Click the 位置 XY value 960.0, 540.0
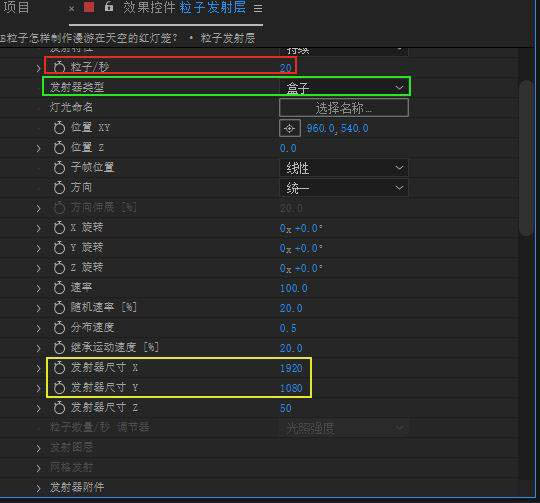 338,128
